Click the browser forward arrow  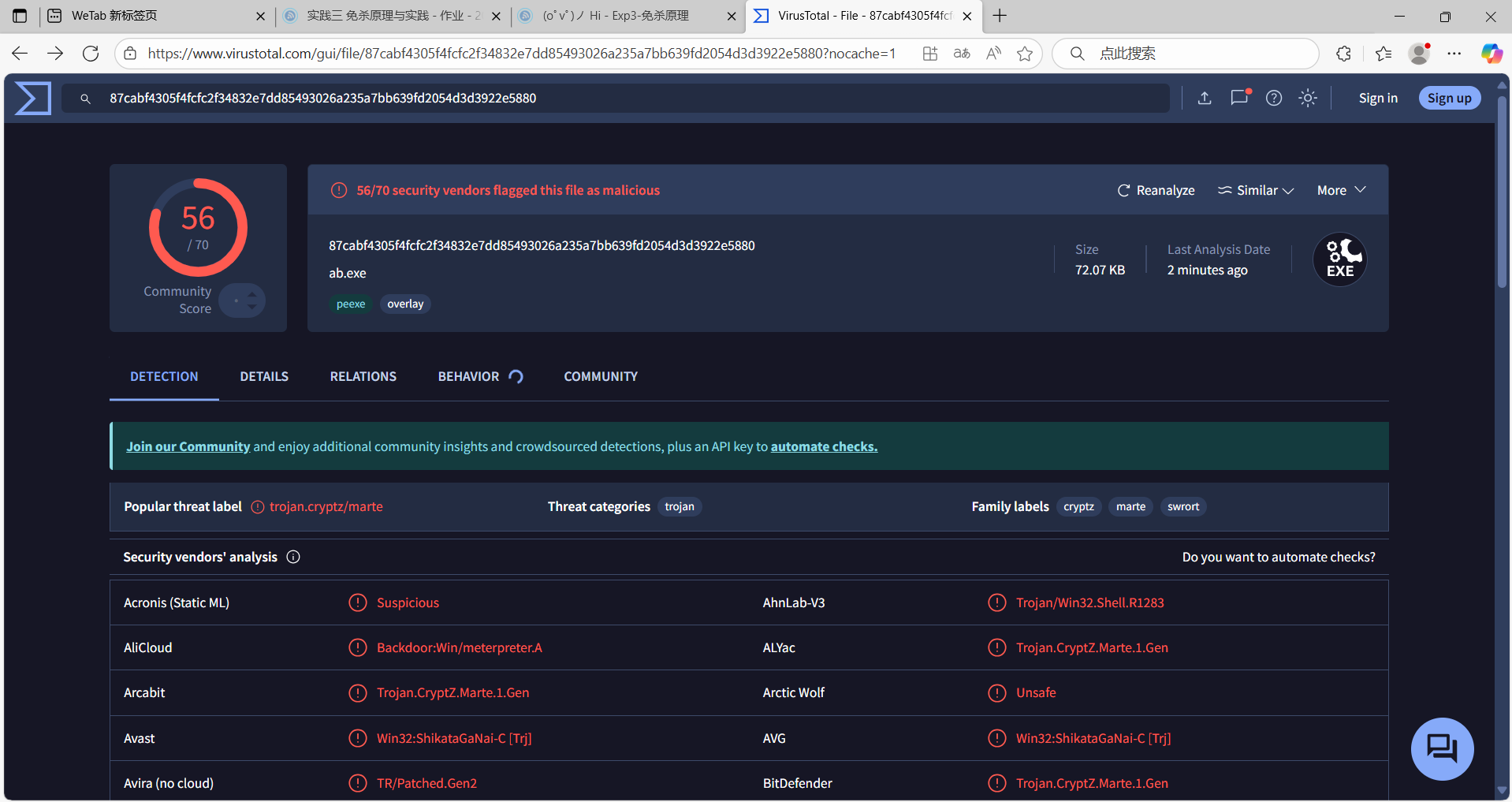point(55,53)
